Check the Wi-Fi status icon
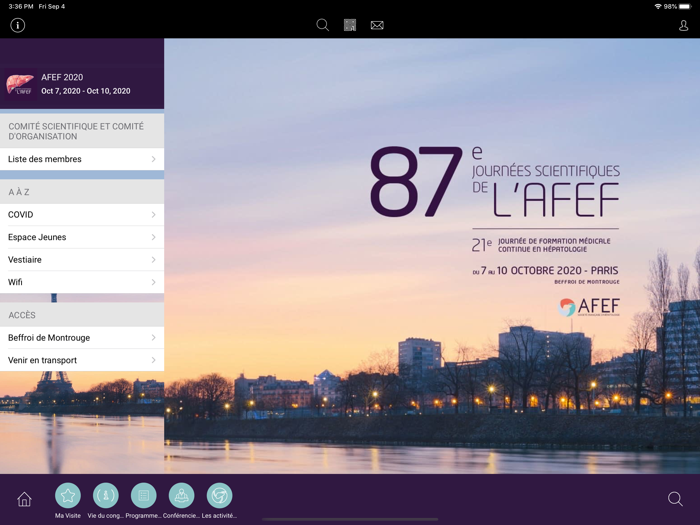Image resolution: width=700 pixels, height=525 pixels. pyautogui.click(x=658, y=6)
